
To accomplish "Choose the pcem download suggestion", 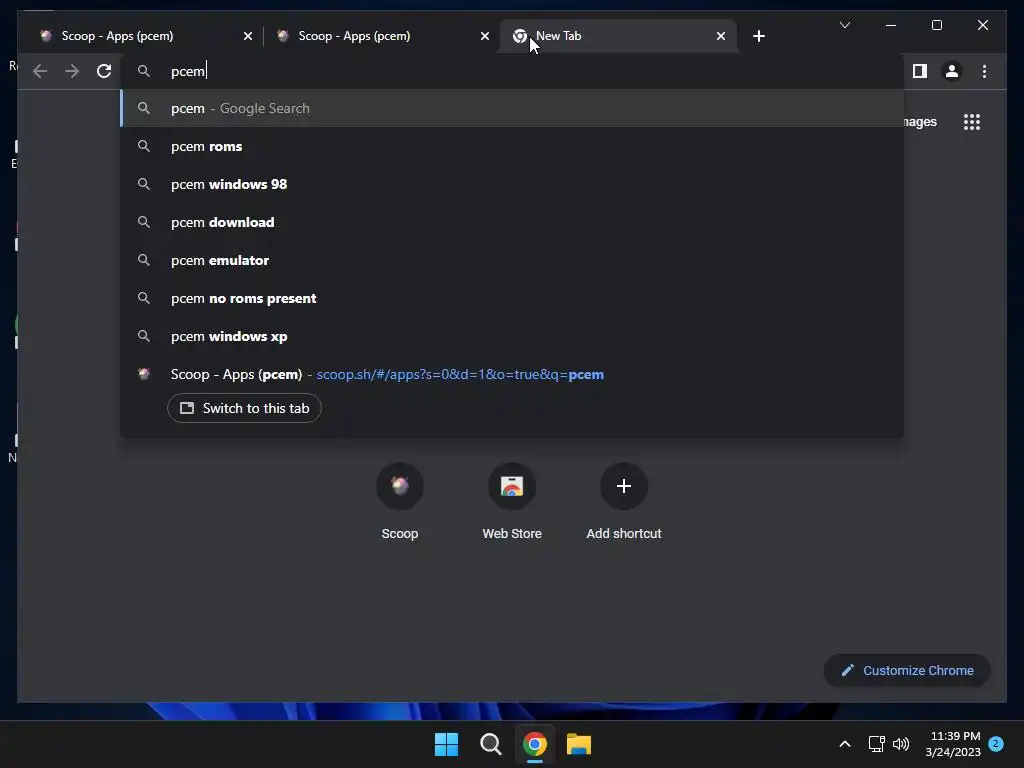I will point(512,222).
